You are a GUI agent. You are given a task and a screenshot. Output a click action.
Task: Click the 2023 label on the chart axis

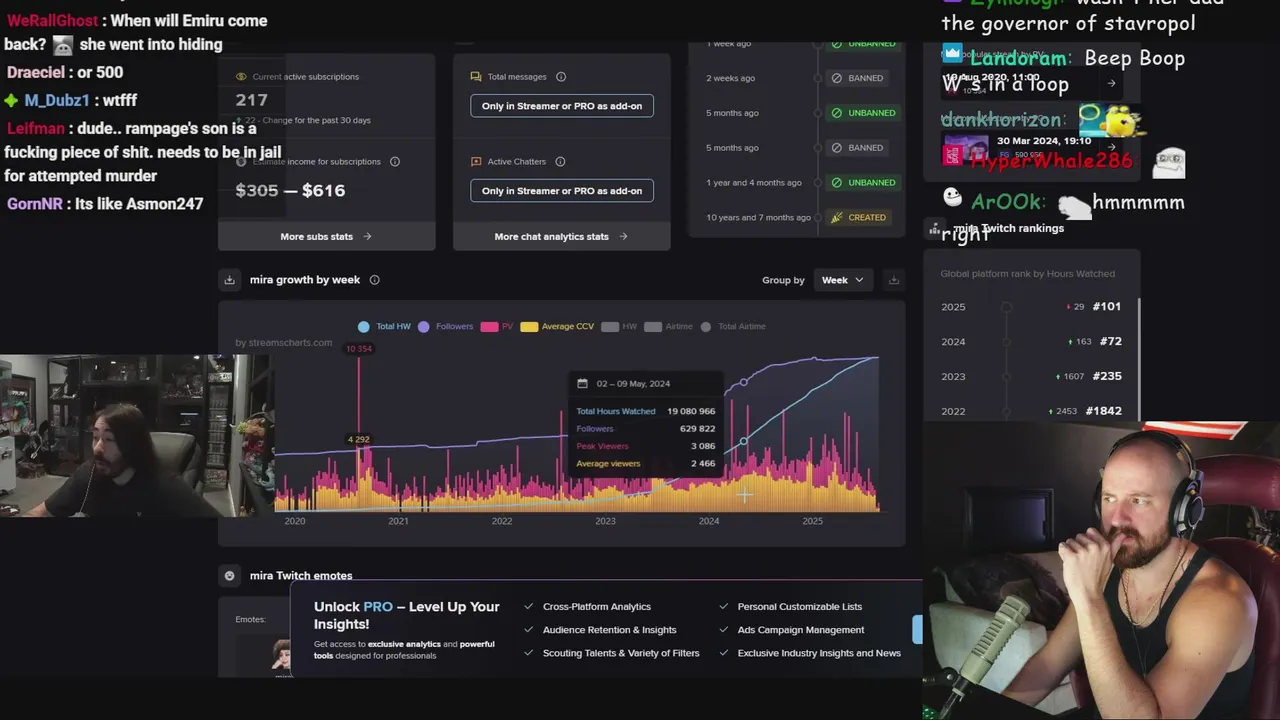(605, 521)
